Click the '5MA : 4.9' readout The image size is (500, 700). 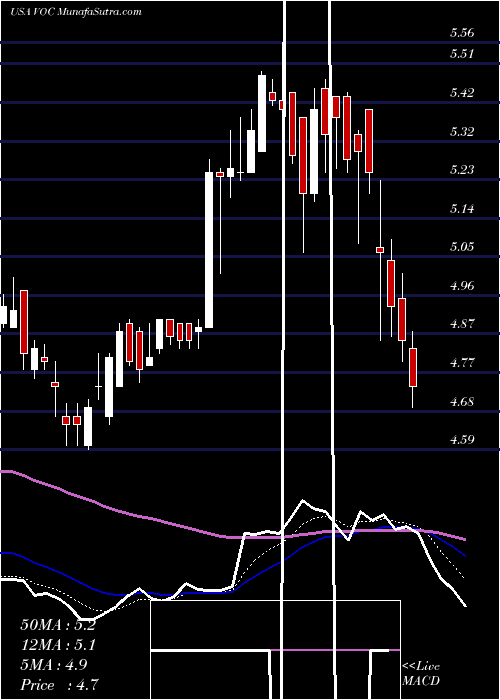[54, 665]
